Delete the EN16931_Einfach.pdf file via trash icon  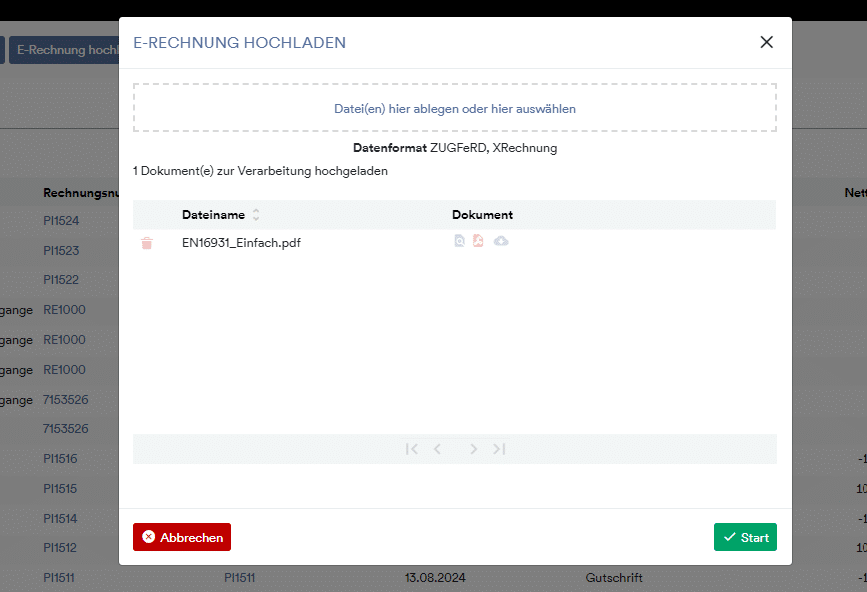pos(147,243)
